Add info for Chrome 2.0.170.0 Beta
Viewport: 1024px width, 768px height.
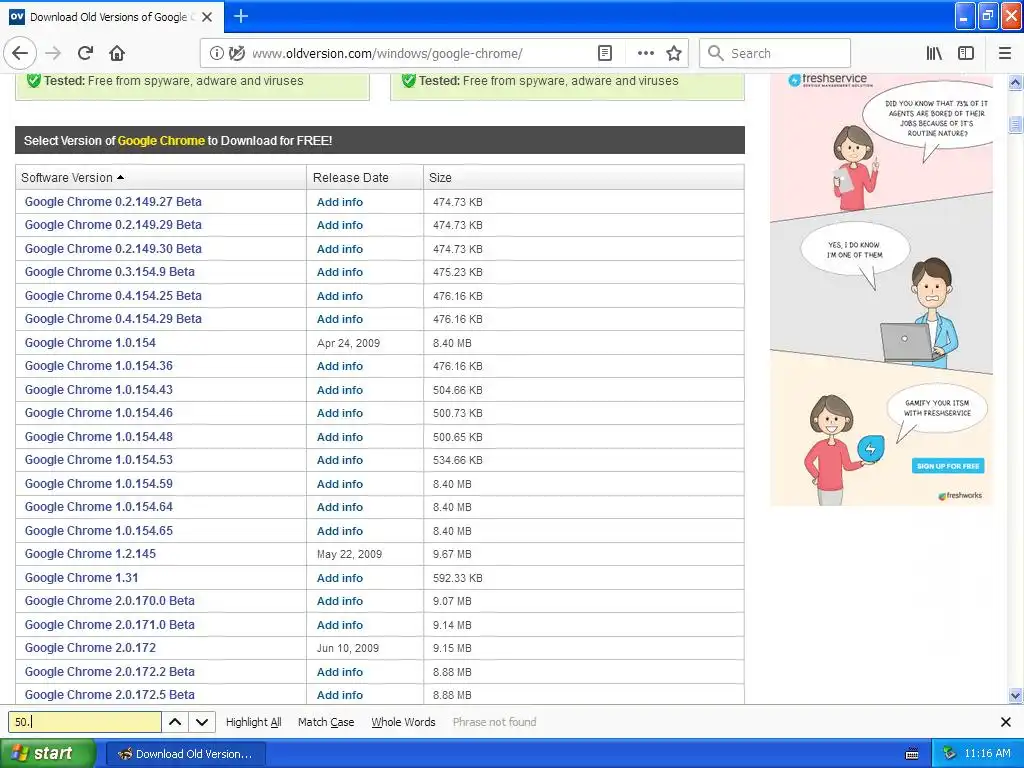(x=340, y=601)
